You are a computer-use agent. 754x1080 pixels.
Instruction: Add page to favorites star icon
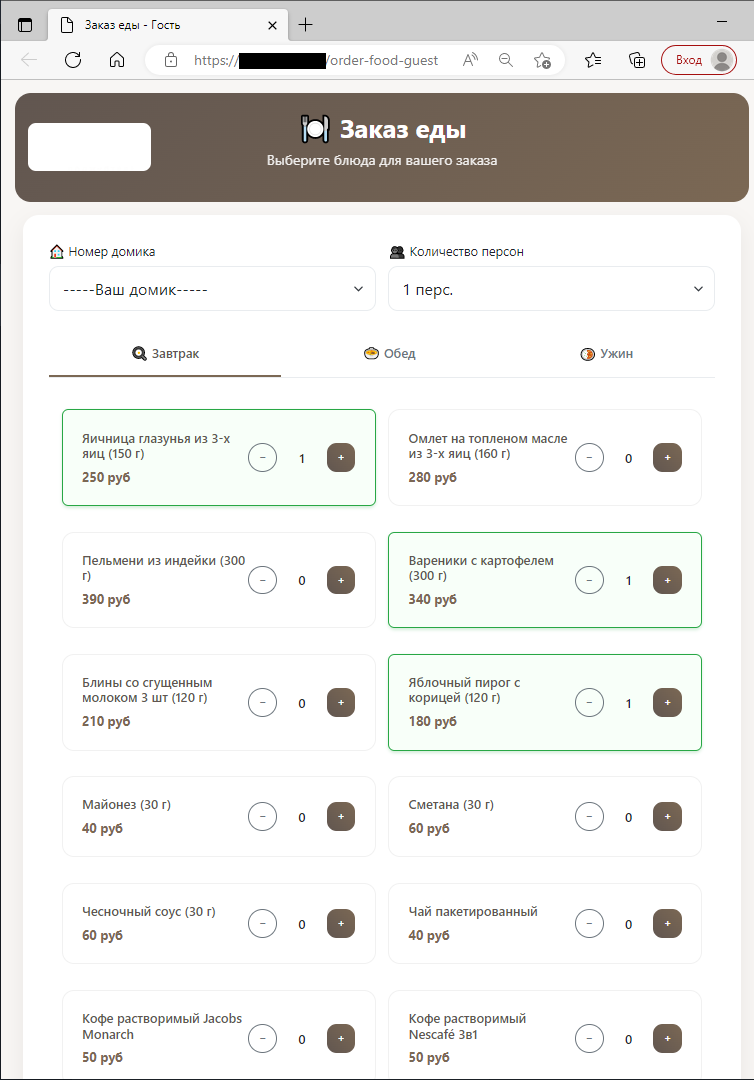(x=542, y=60)
